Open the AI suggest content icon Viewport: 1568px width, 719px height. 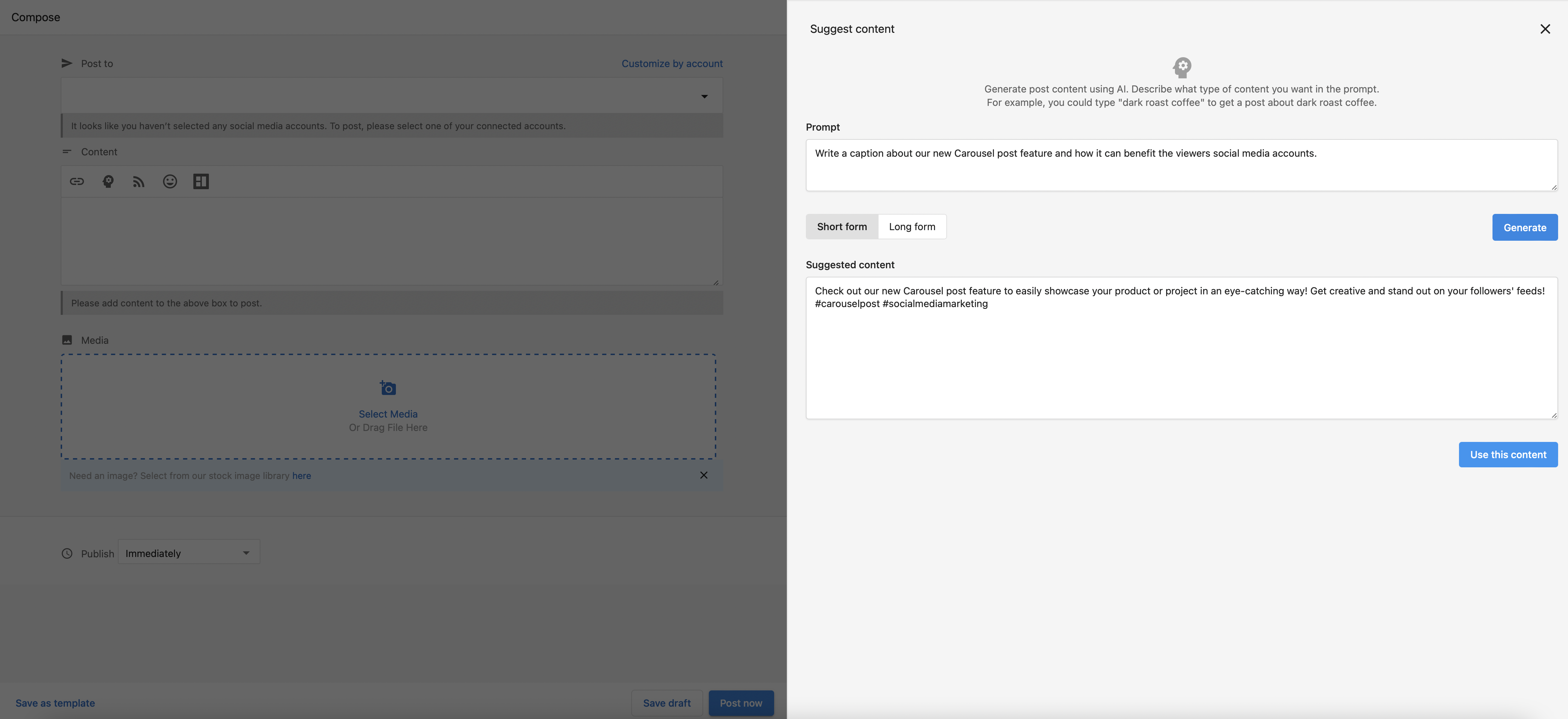(108, 181)
